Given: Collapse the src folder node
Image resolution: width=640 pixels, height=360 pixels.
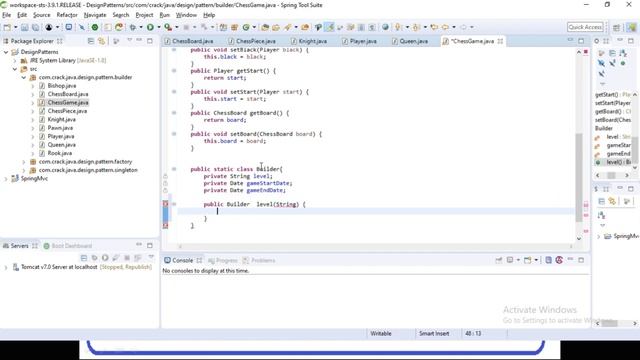Looking at the screenshot, I should click(15, 69).
